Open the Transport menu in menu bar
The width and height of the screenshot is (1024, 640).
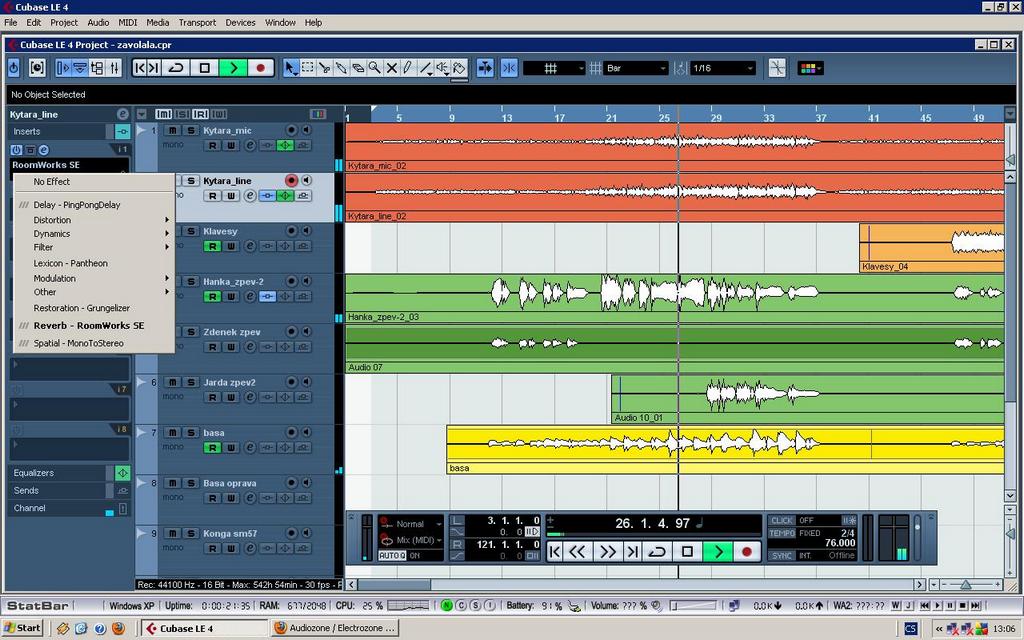tap(197, 22)
